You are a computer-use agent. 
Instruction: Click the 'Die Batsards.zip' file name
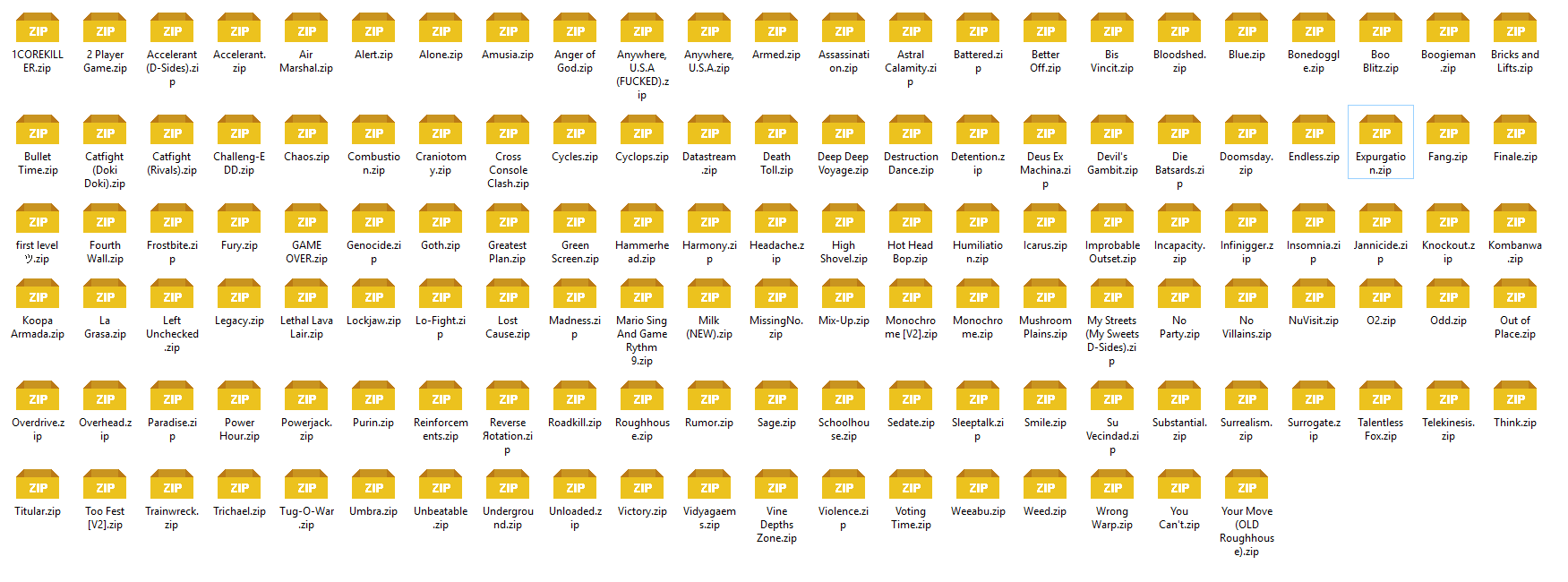pyautogui.click(x=1179, y=170)
